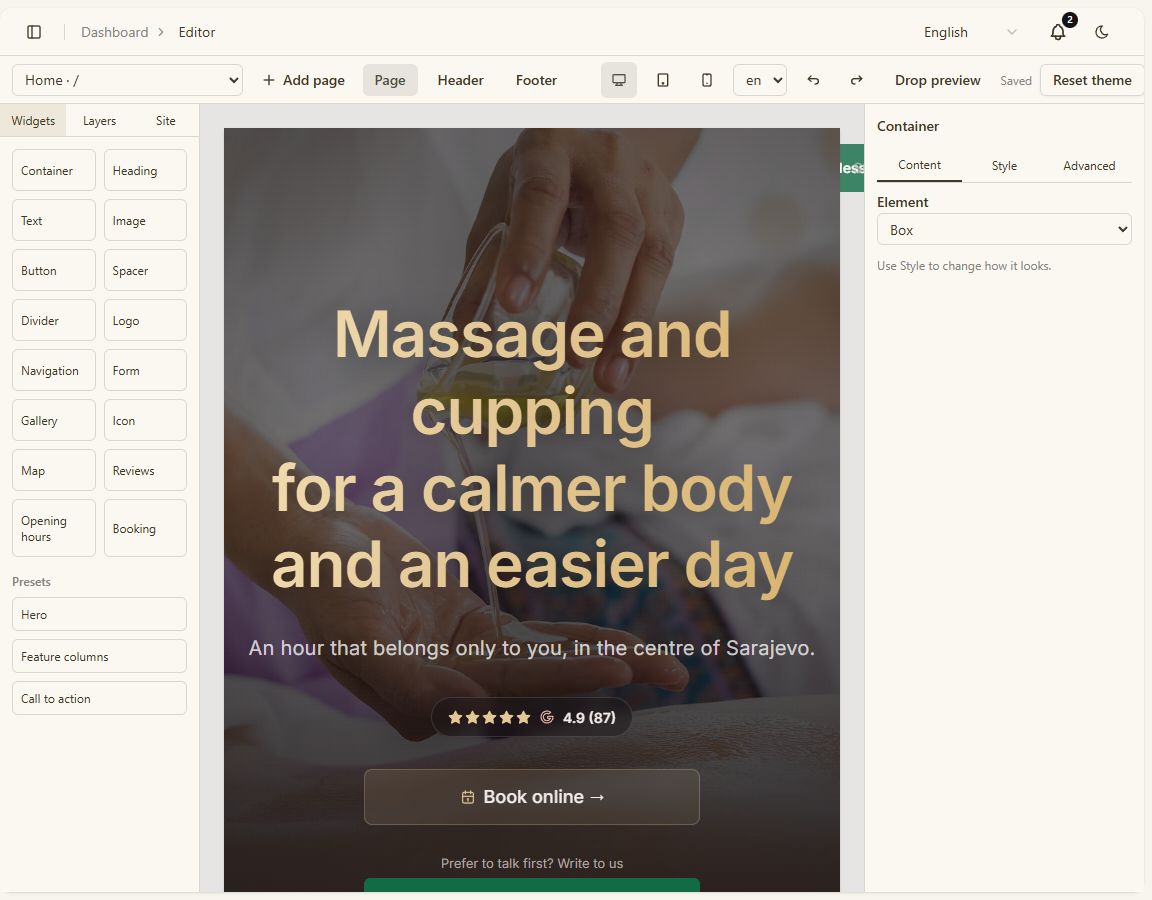
Task: Click Reset theme button
Action: pos(1092,80)
